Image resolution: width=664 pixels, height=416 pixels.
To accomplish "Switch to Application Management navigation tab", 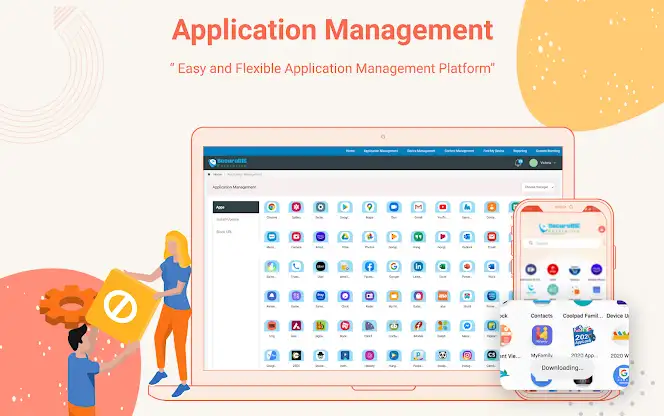I will click(x=381, y=151).
